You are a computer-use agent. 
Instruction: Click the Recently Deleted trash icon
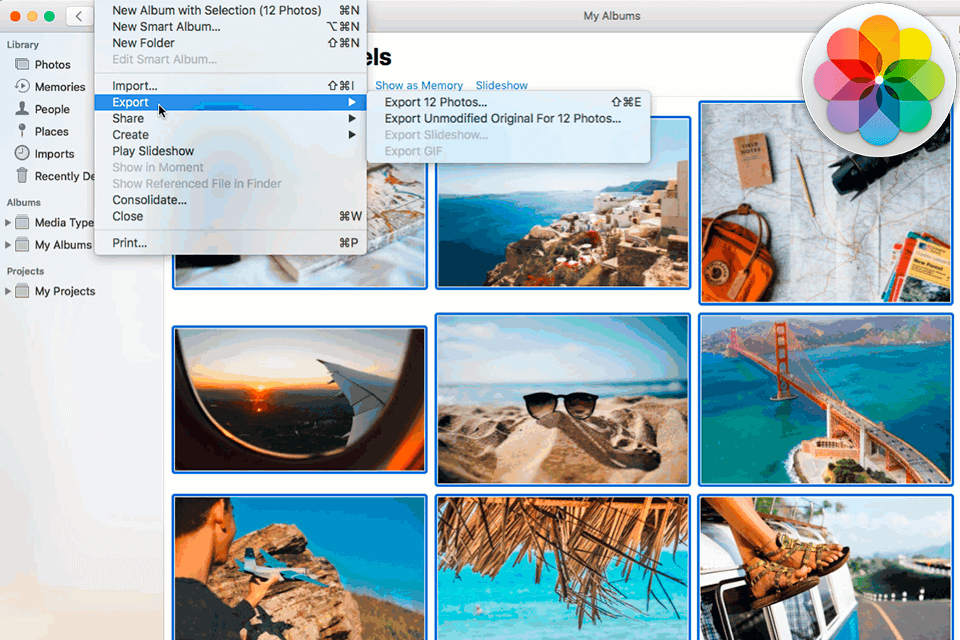point(22,175)
